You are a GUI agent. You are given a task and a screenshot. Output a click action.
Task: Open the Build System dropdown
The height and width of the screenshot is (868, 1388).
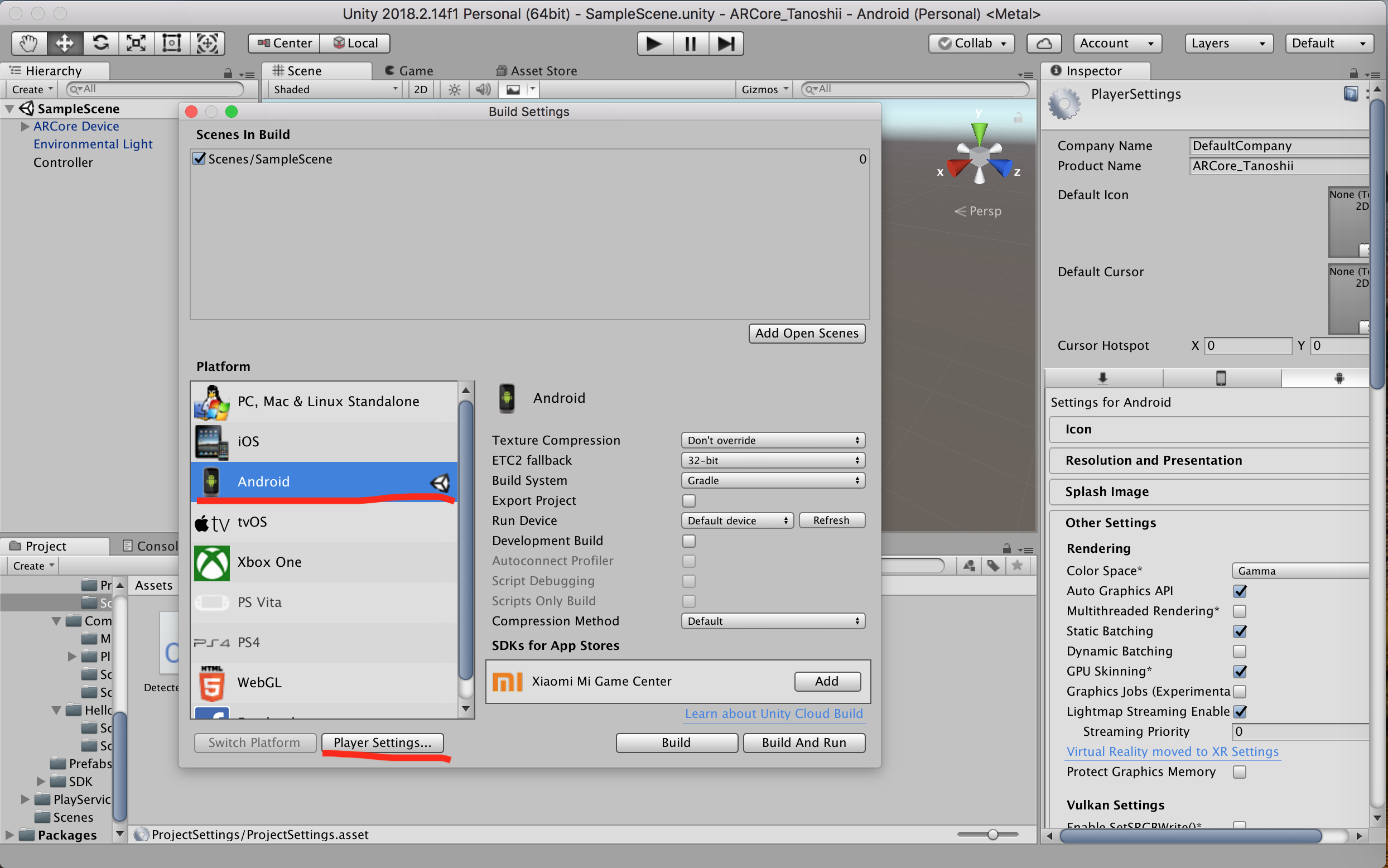[x=772, y=480]
